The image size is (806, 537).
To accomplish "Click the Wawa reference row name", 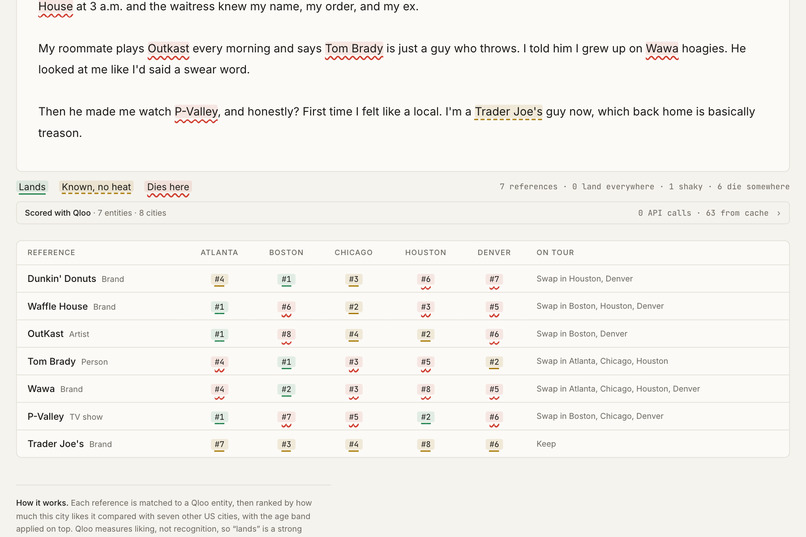I will click(41, 388).
